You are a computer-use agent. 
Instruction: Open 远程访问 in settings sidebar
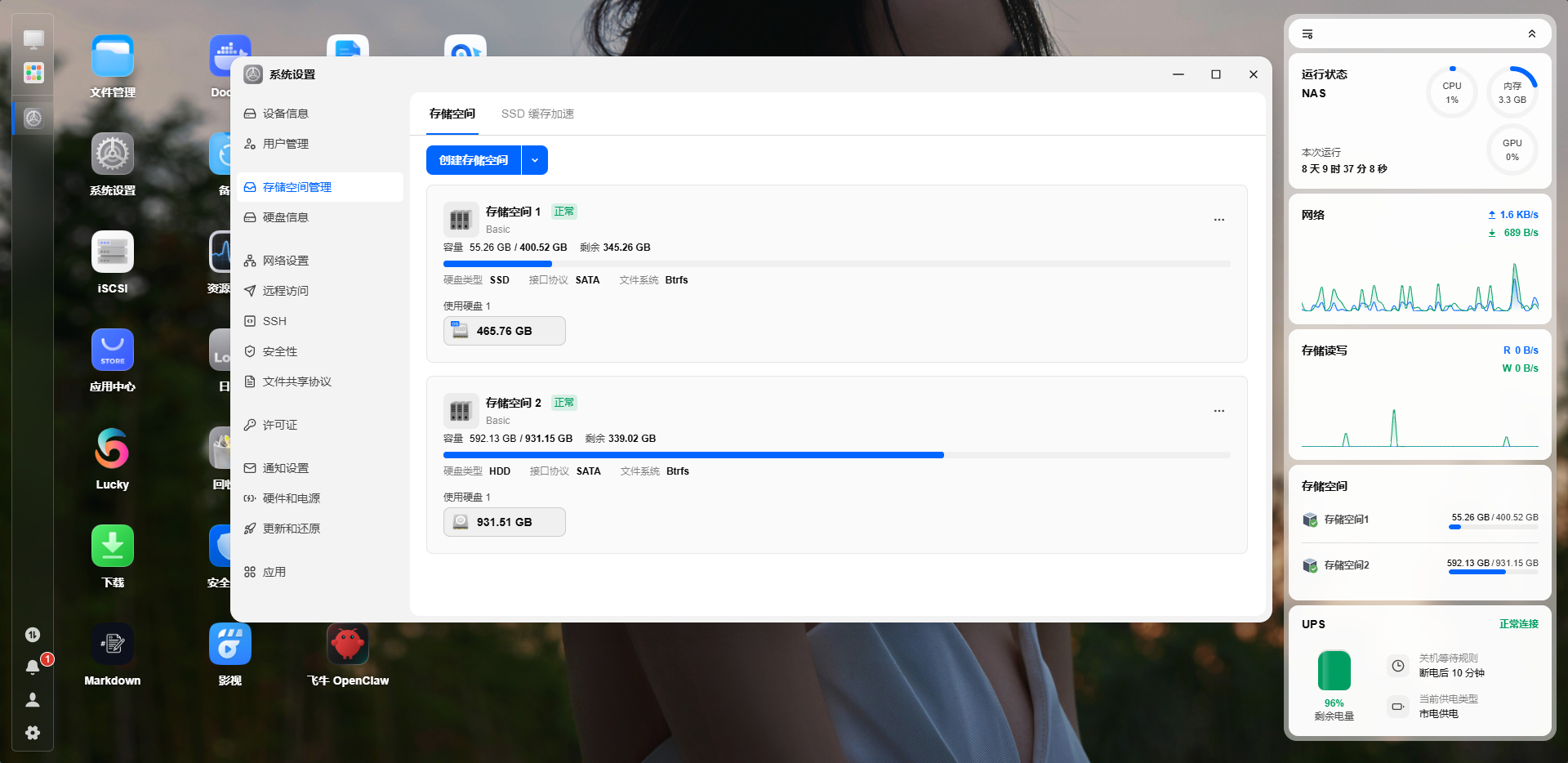pos(320,291)
